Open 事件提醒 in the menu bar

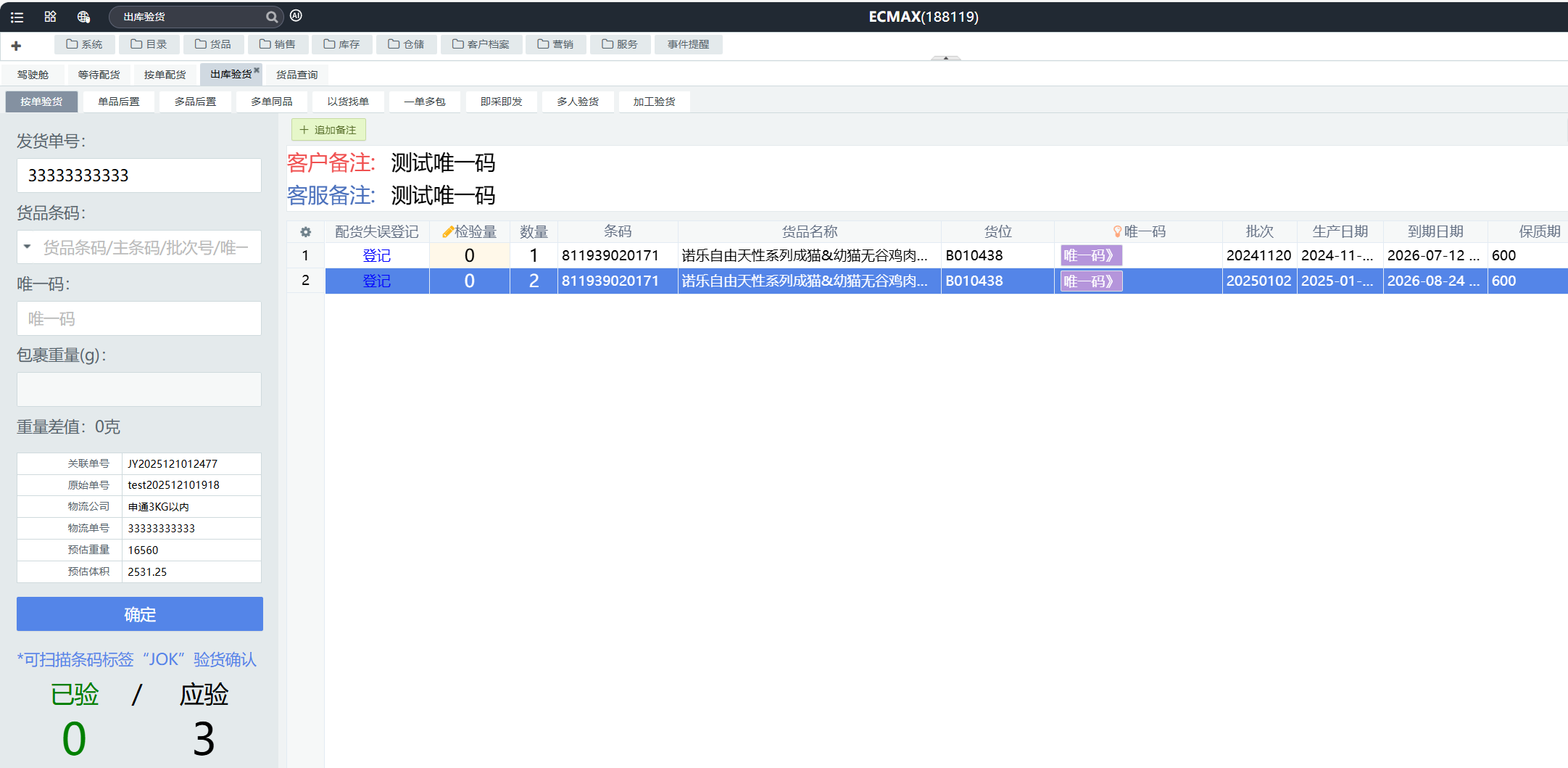click(x=688, y=45)
